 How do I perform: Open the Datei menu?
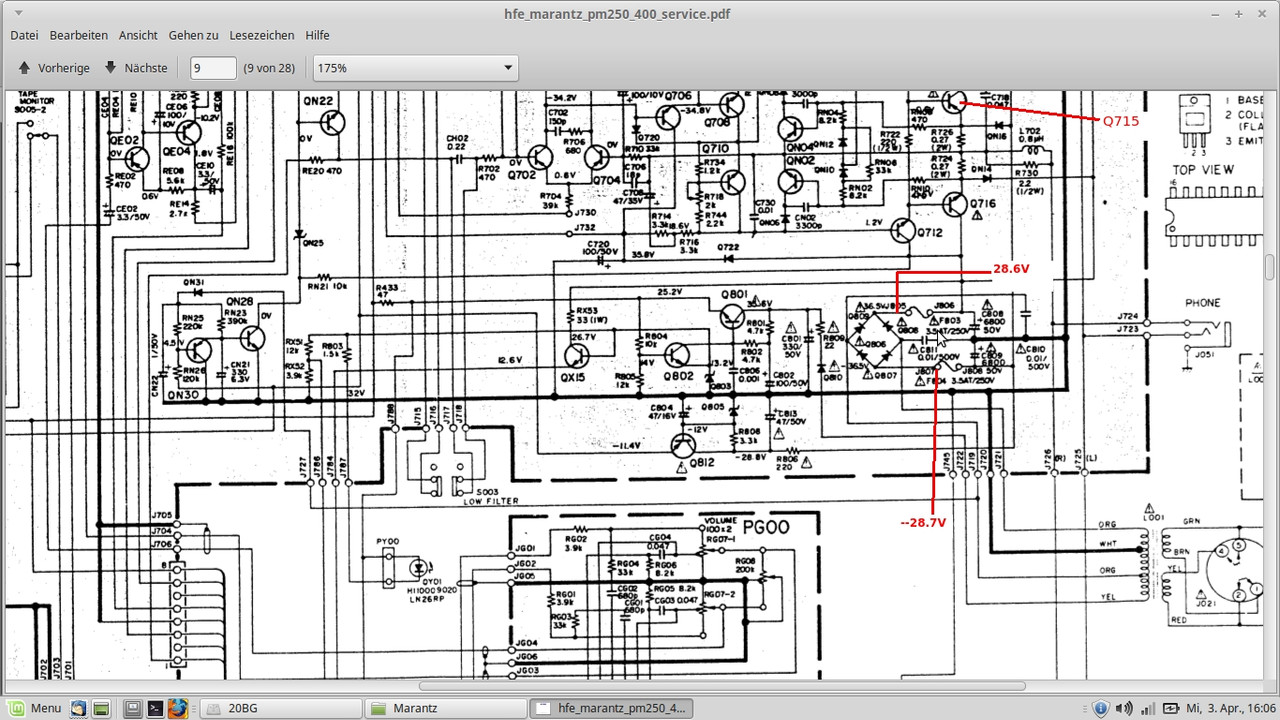[24, 35]
